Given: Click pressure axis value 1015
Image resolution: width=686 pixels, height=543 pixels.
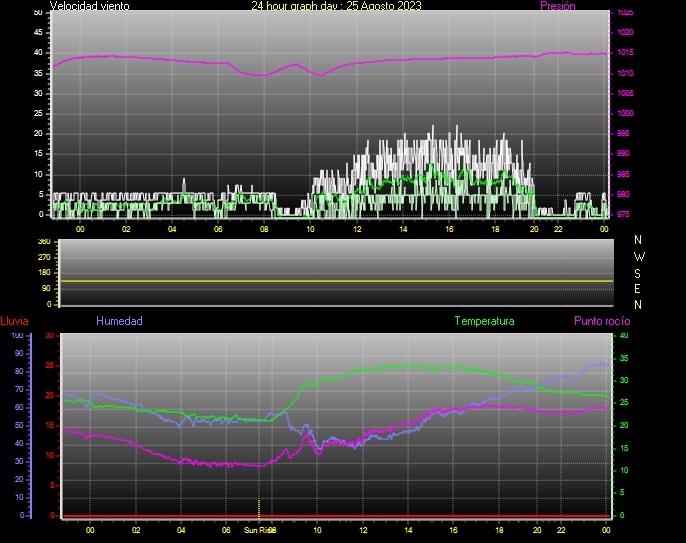Looking at the screenshot, I should click(x=625, y=53).
